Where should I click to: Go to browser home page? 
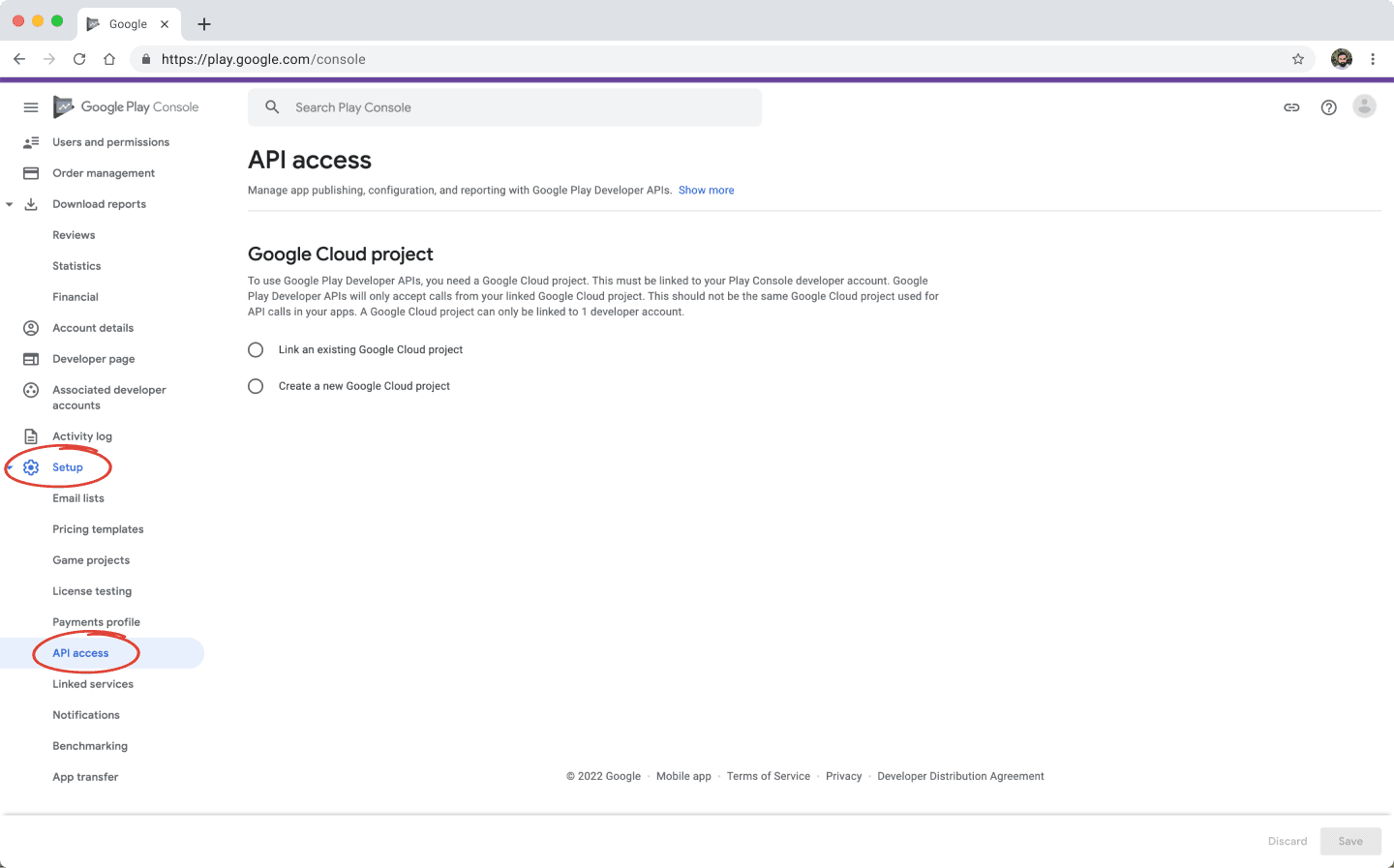(x=109, y=59)
